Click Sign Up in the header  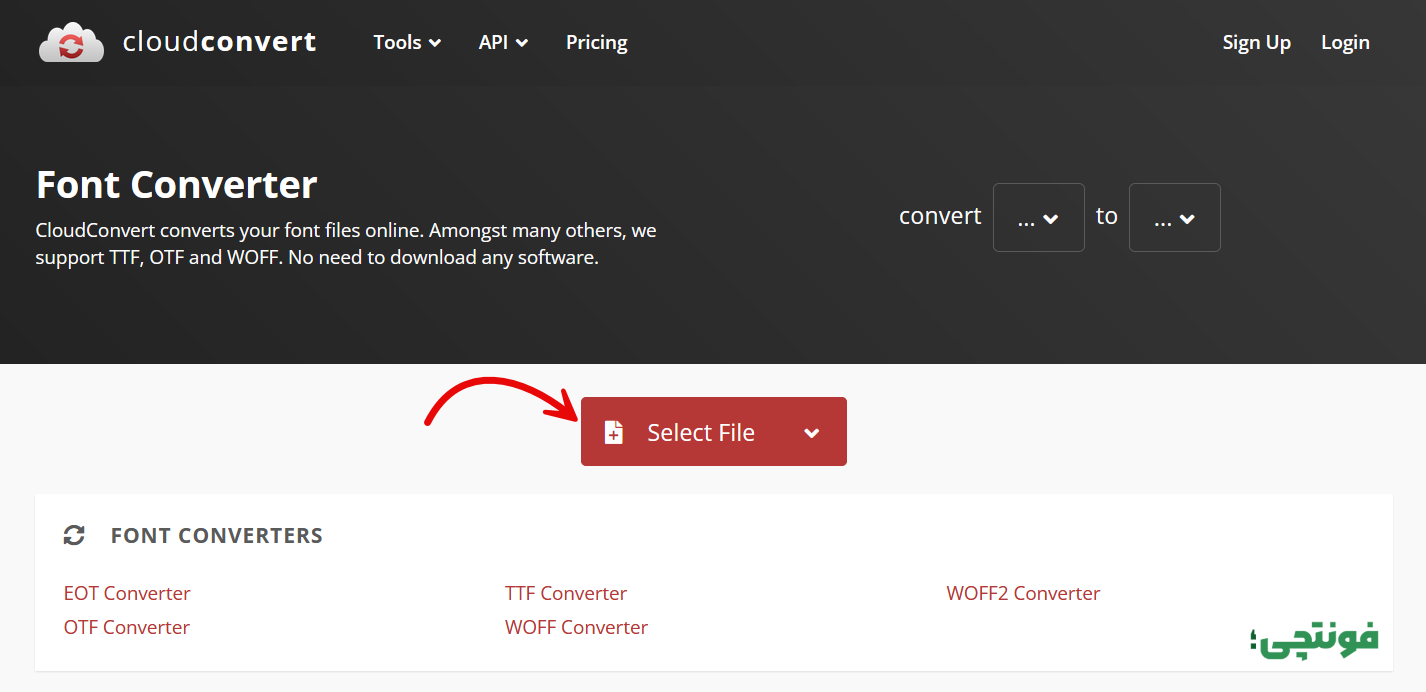coord(1256,42)
